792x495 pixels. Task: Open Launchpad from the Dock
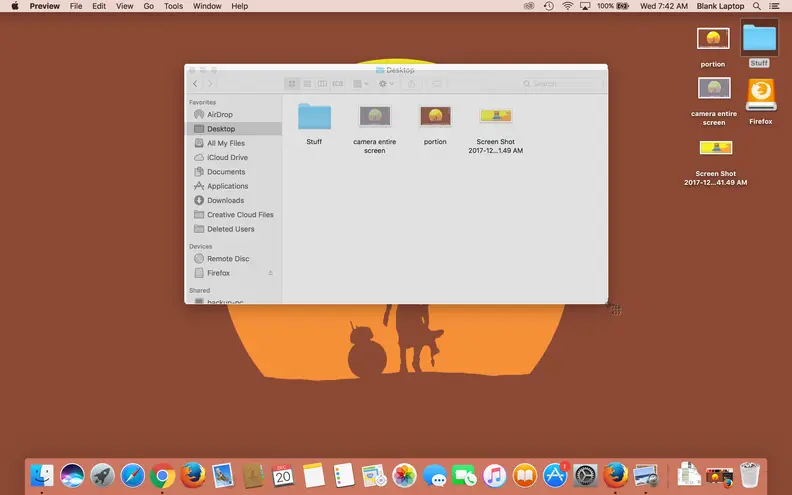(x=103, y=475)
